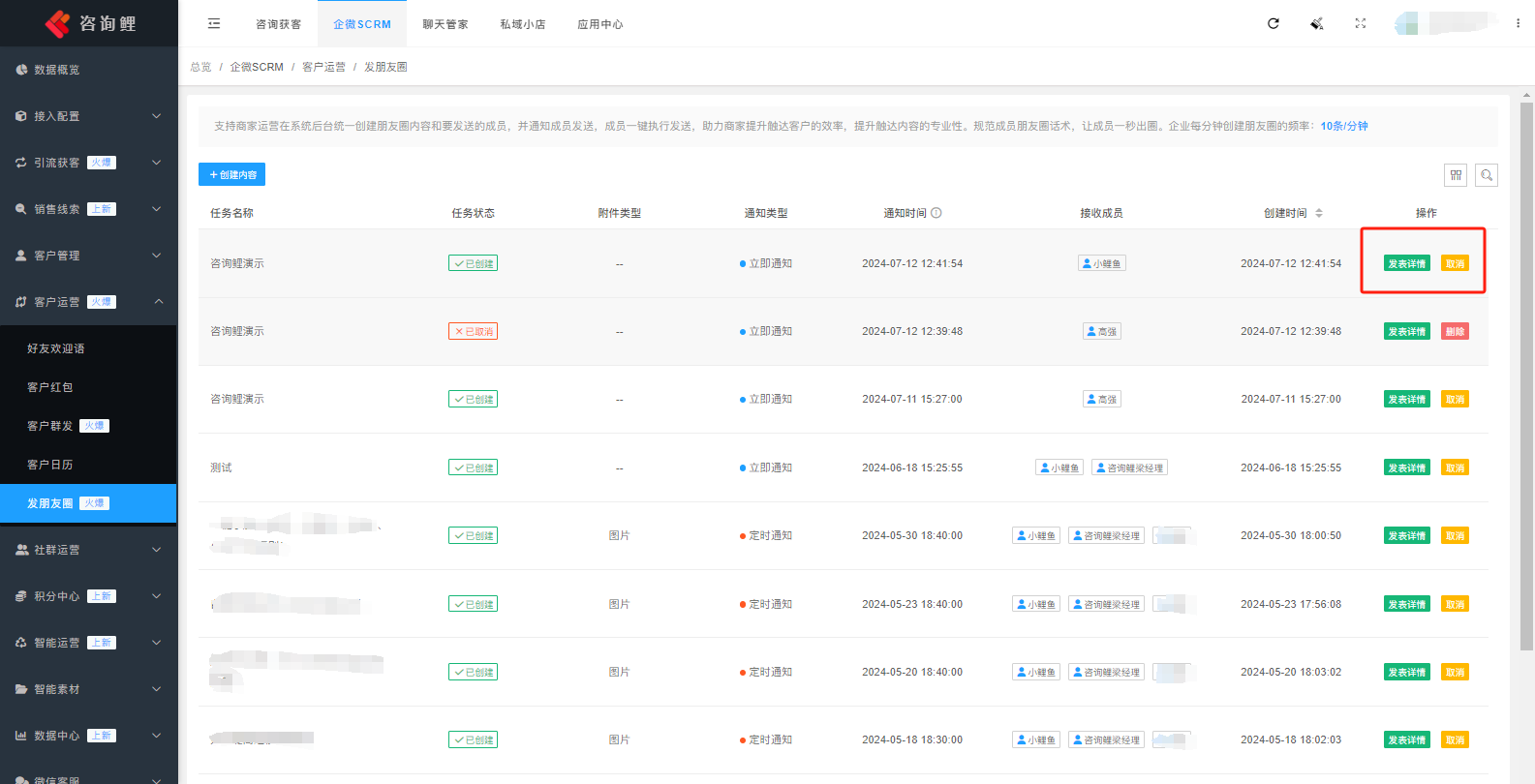The image size is (1535, 784).
Task: Click the 咨询鲤梁经理 tag in the 测试 row
Action: [1129, 467]
